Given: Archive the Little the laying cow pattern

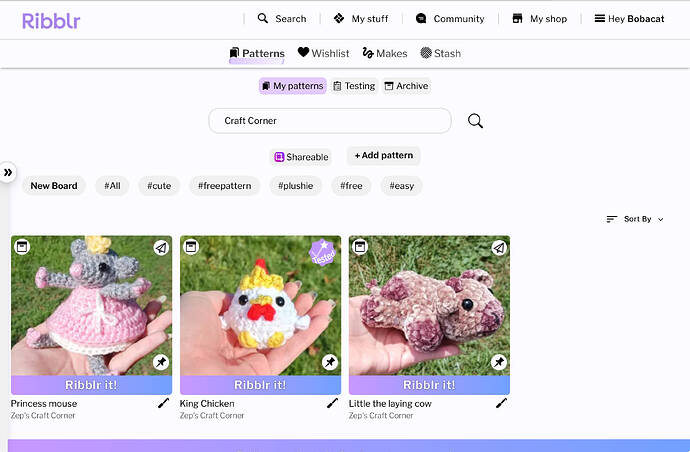Looking at the screenshot, I should tap(360, 246).
